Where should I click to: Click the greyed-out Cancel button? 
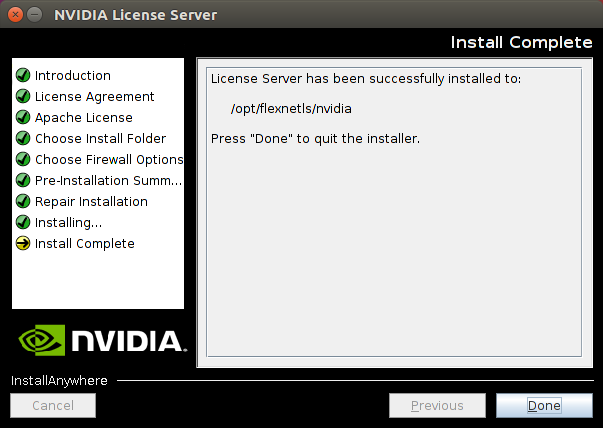click(53, 405)
